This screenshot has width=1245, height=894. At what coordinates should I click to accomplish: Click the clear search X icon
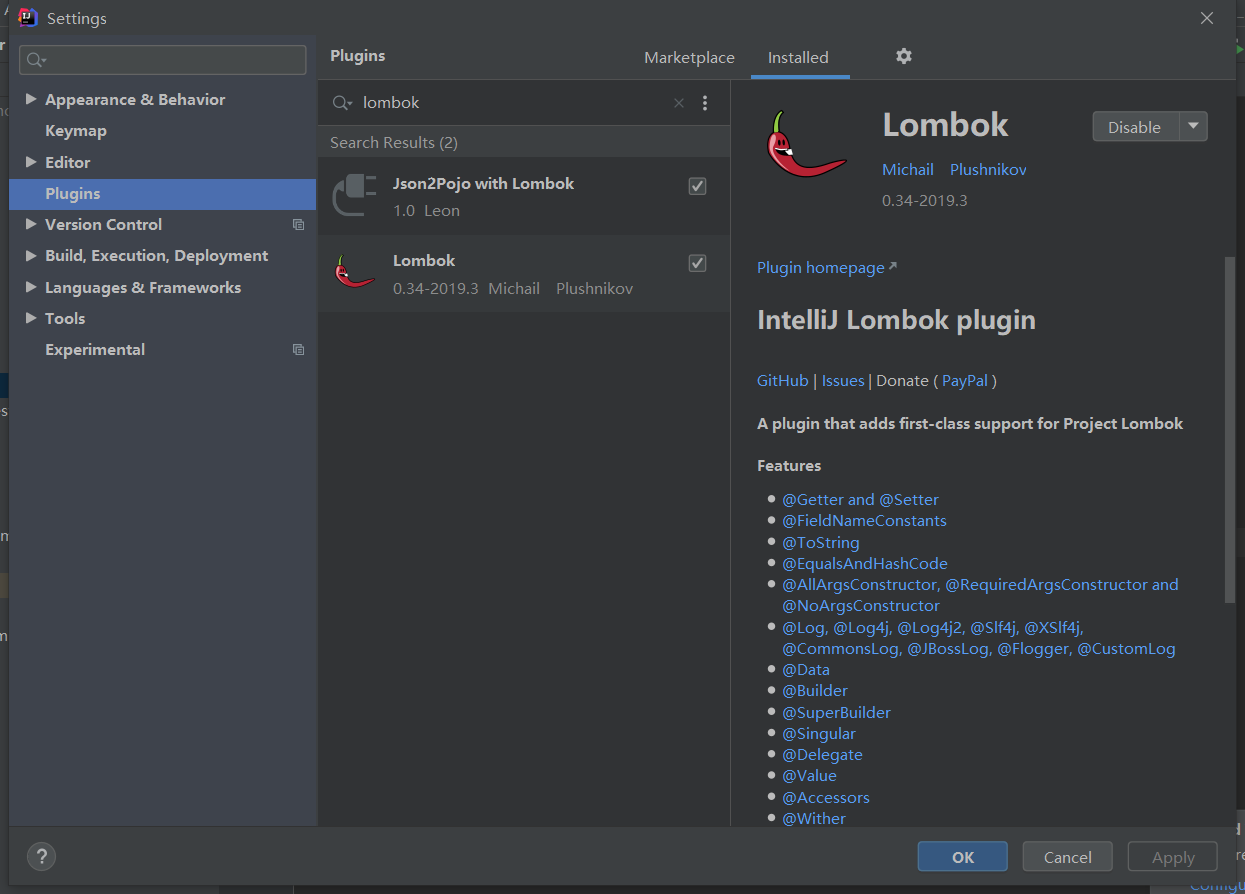[x=679, y=103]
